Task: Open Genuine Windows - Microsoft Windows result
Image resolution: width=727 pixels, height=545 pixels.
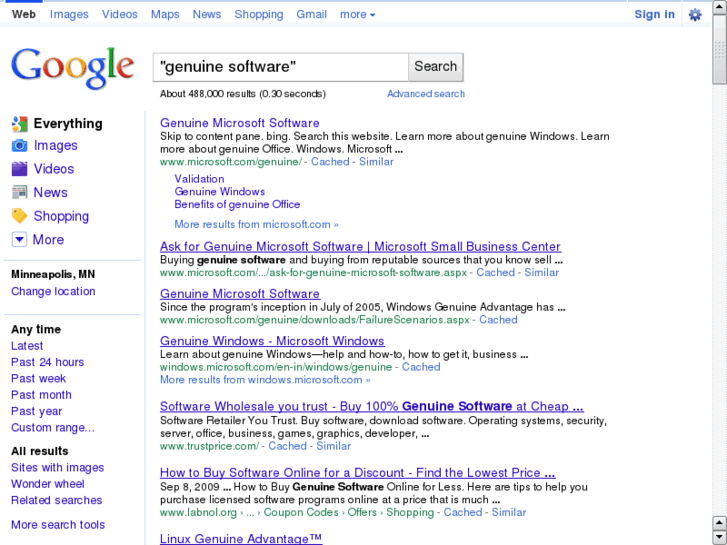Action: tap(272, 341)
